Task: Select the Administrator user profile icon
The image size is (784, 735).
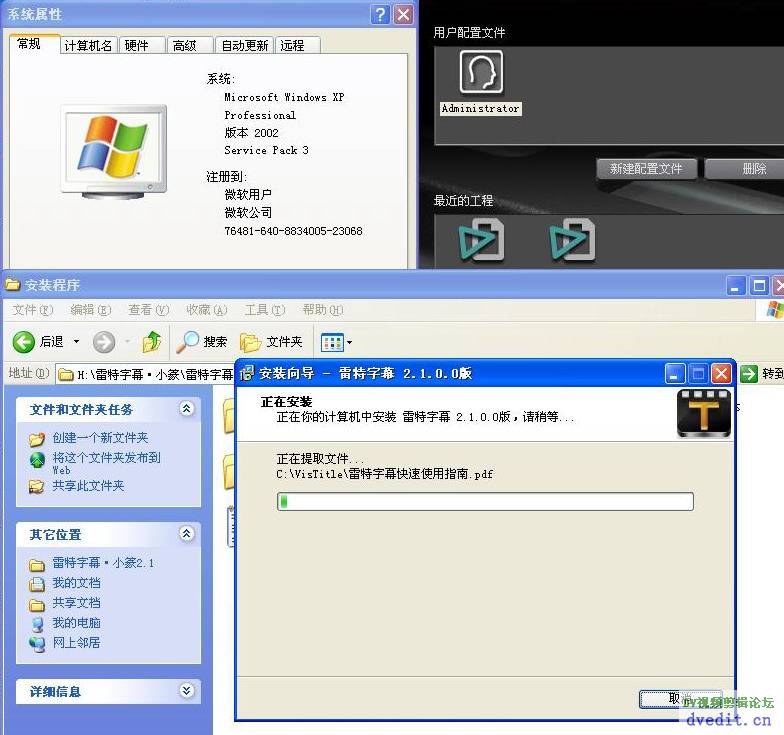Action: pos(481,73)
